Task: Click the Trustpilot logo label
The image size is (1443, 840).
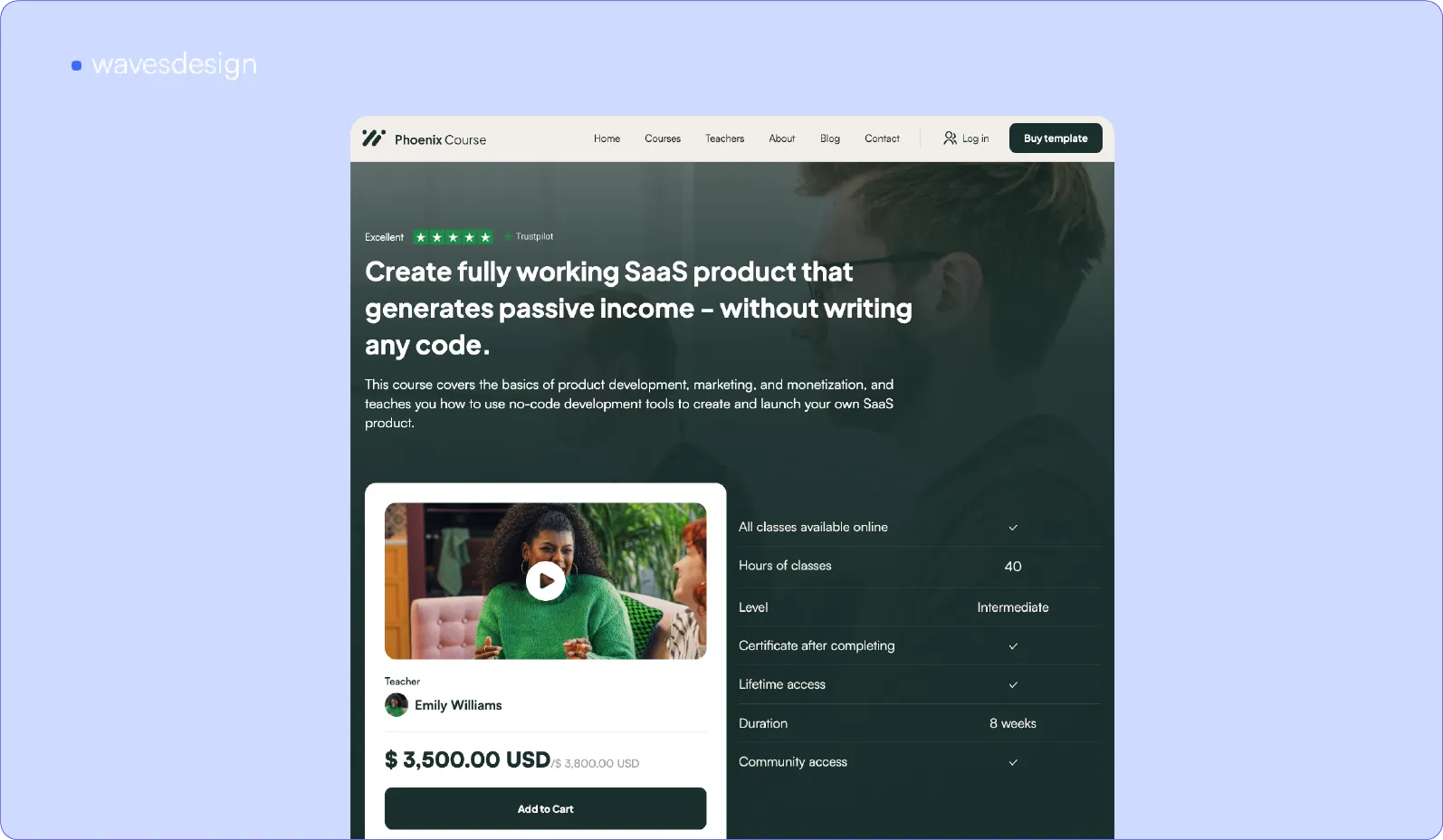Action: 529,236
